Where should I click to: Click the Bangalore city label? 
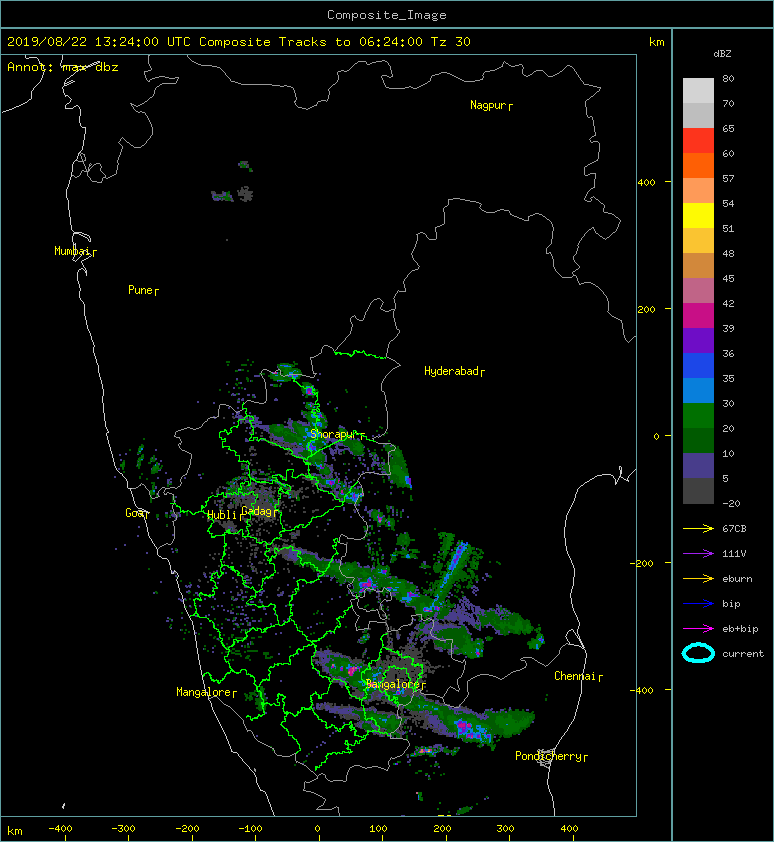click(393, 684)
